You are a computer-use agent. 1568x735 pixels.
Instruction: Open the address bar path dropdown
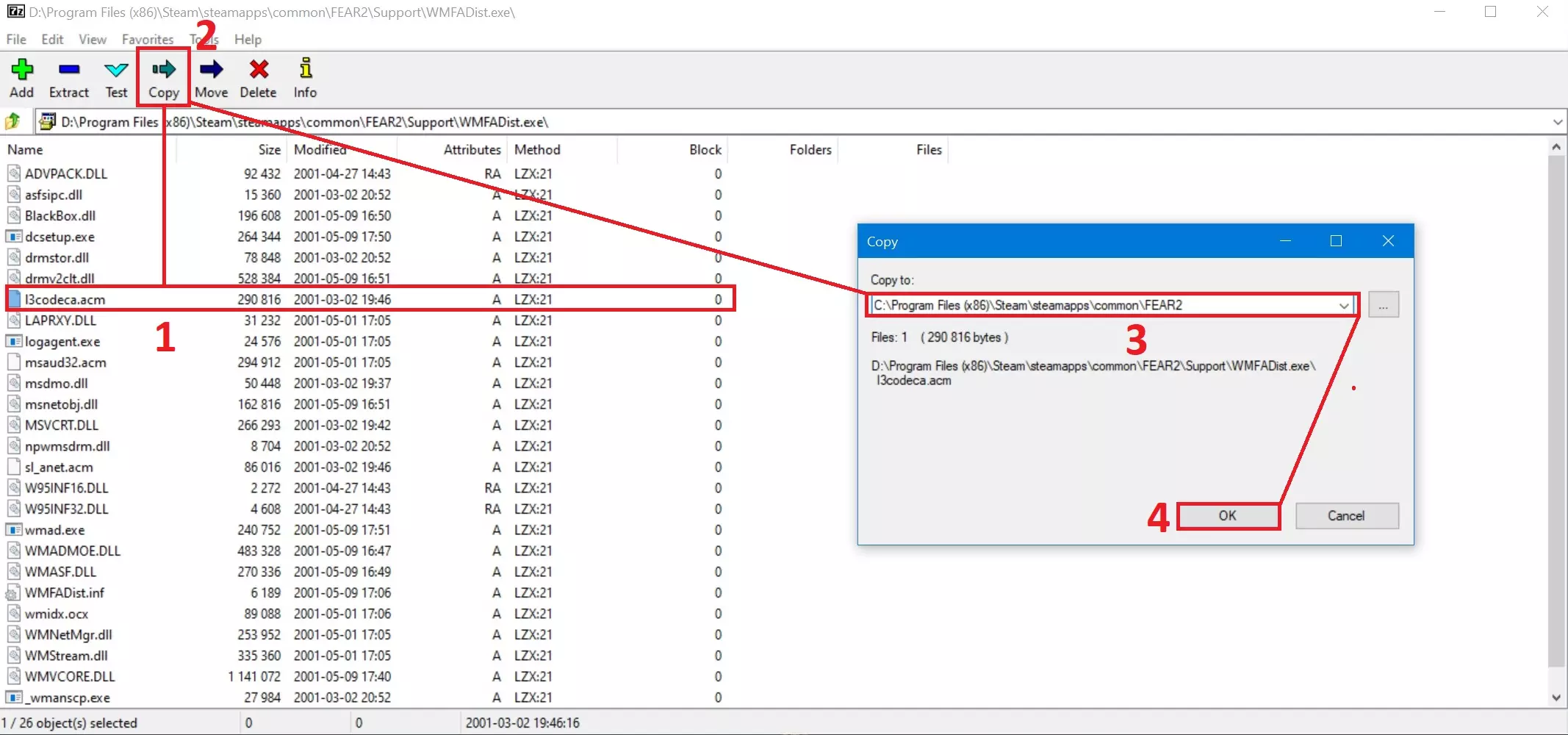(x=1557, y=122)
